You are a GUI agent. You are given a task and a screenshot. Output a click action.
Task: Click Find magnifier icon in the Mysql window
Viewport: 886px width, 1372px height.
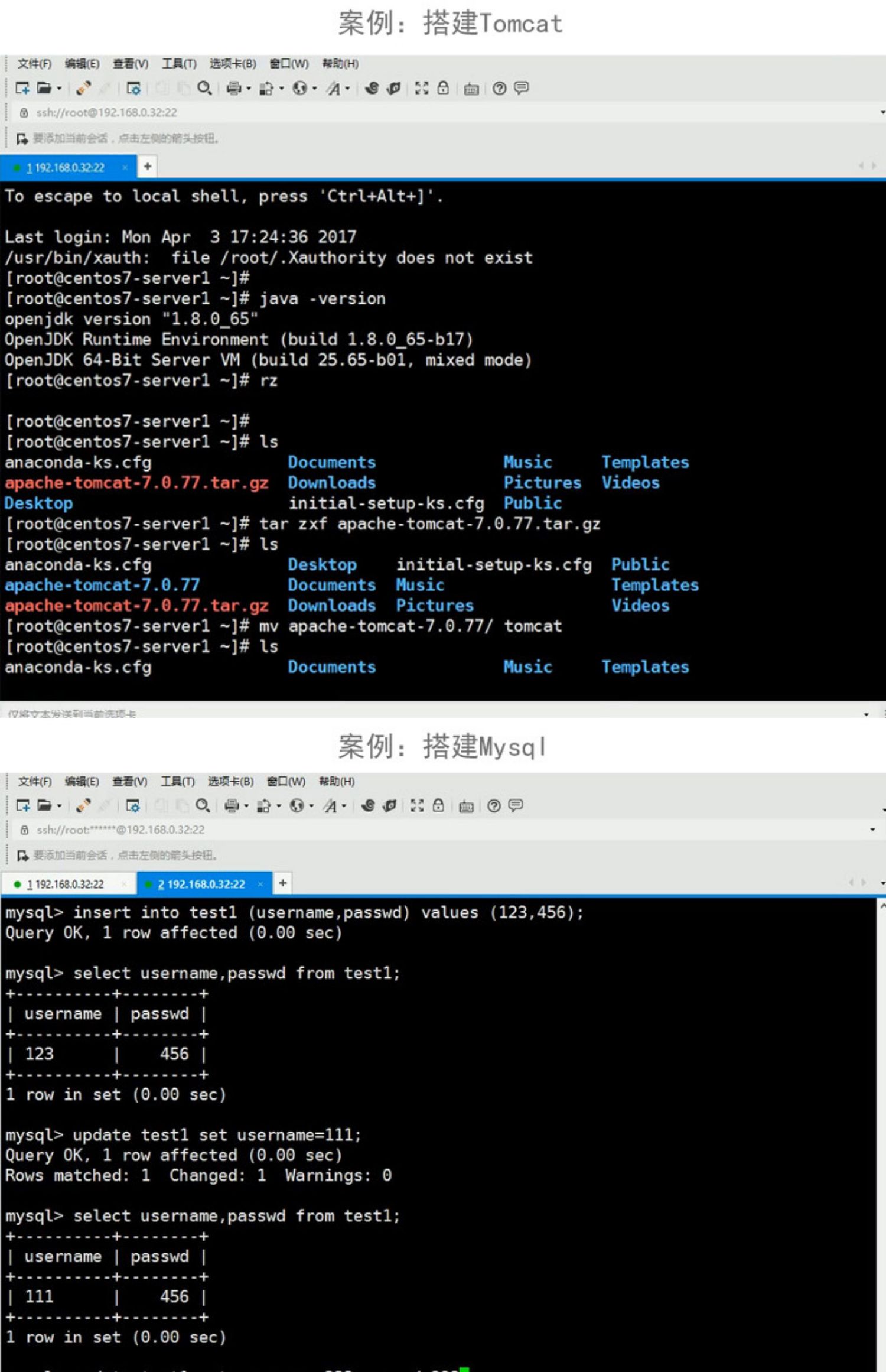click(x=203, y=805)
